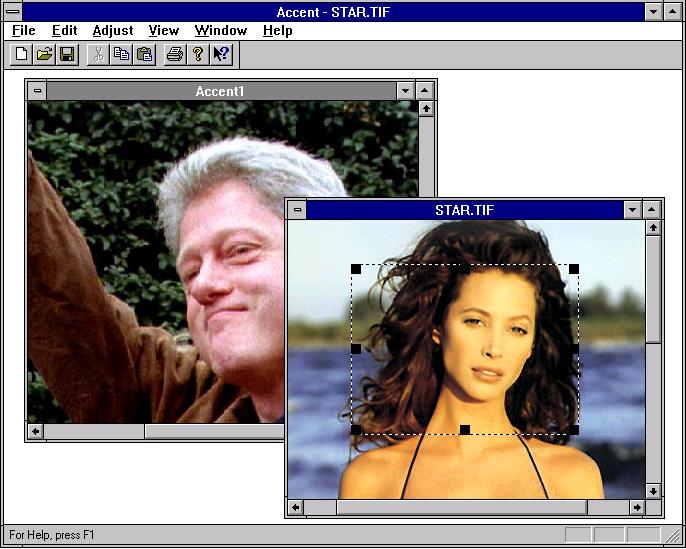Click the STAR.TIF title bar
The width and height of the screenshot is (686, 549).
coord(464,210)
